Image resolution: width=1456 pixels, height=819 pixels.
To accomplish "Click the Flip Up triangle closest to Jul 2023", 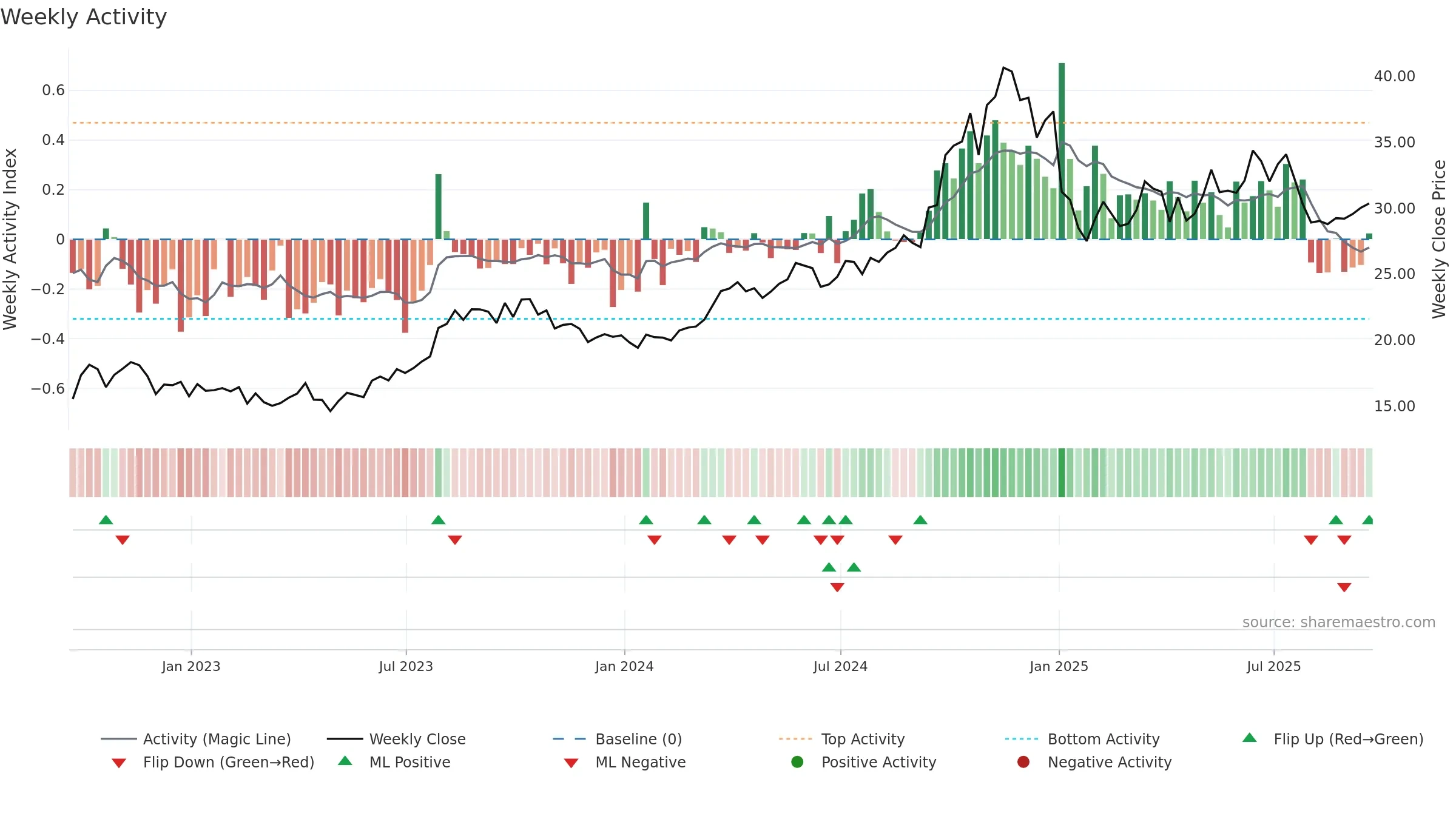I will click(x=439, y=520).
